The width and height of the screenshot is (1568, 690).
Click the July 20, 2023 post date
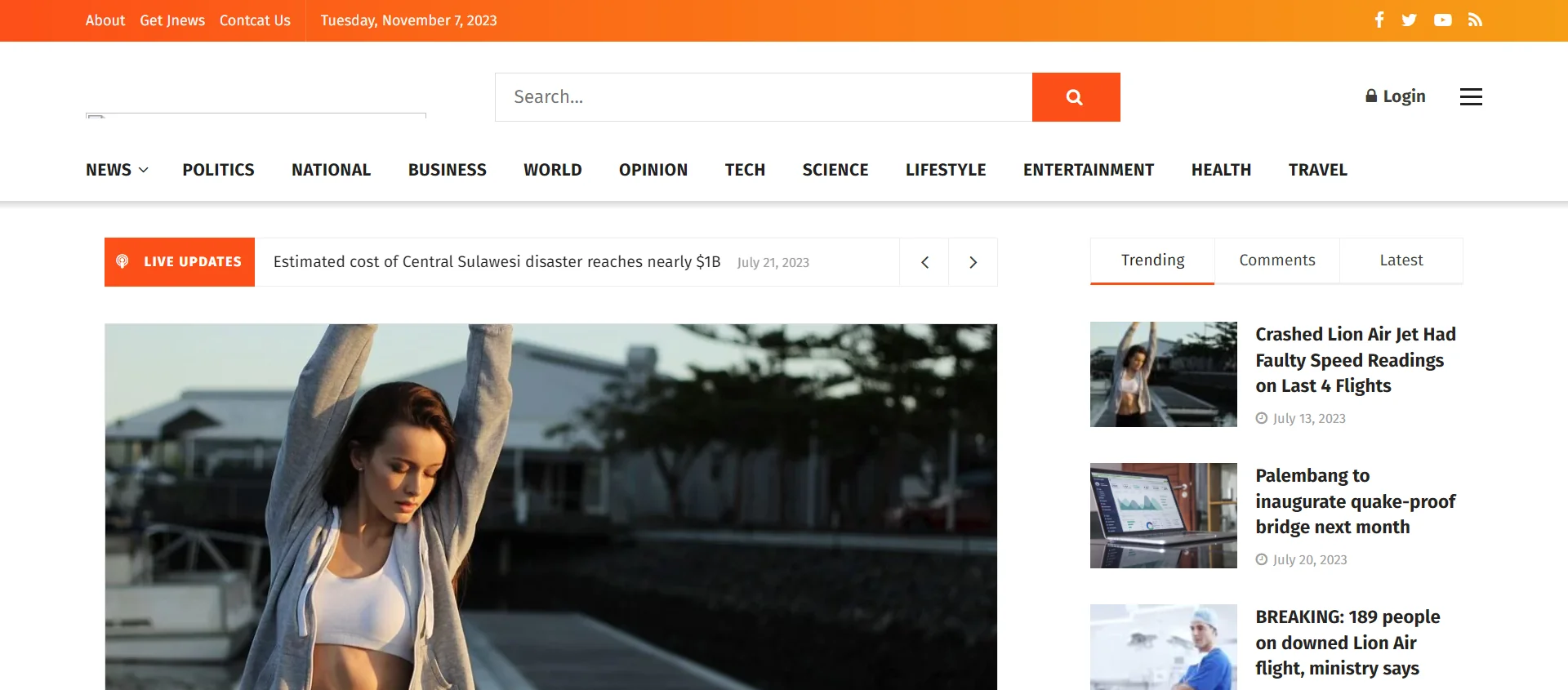tap(1310, 559)
